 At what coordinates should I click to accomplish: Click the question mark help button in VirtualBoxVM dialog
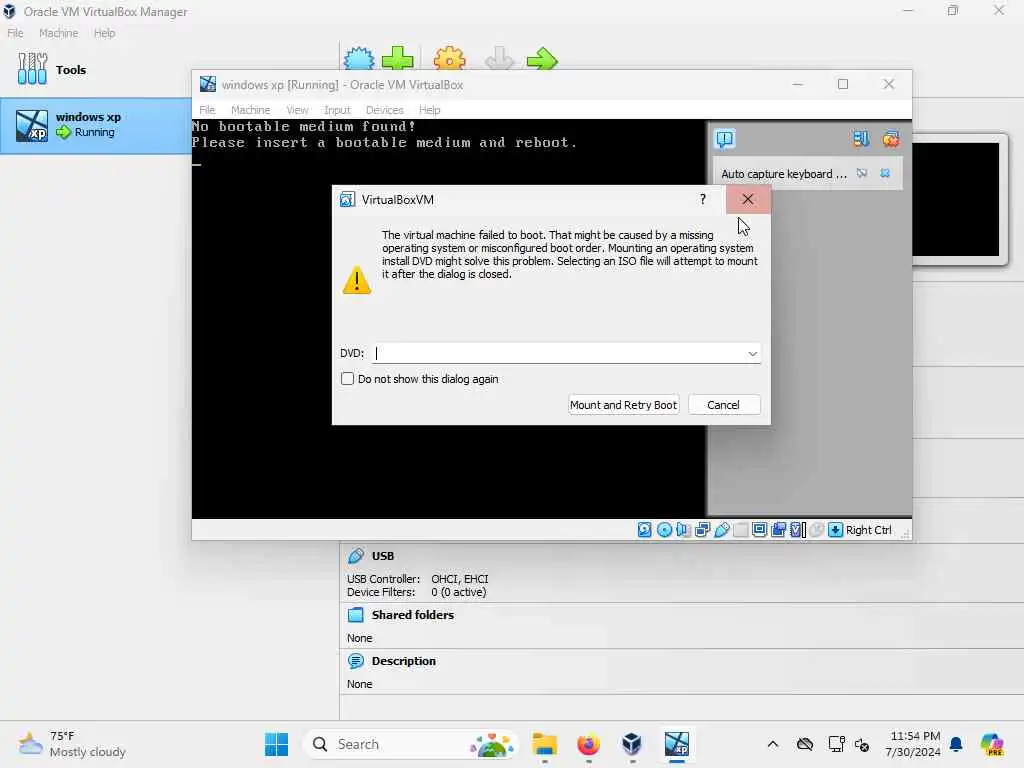[703, 199]
